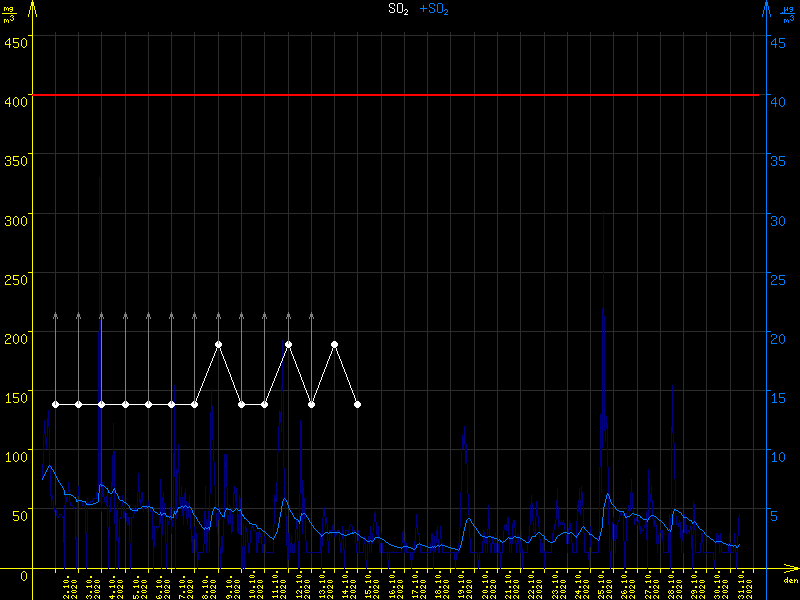Viewport: 800px width, 600px height.
Task: Click the blue right axis arrowhead at top
Action: [x=766, y=8]
